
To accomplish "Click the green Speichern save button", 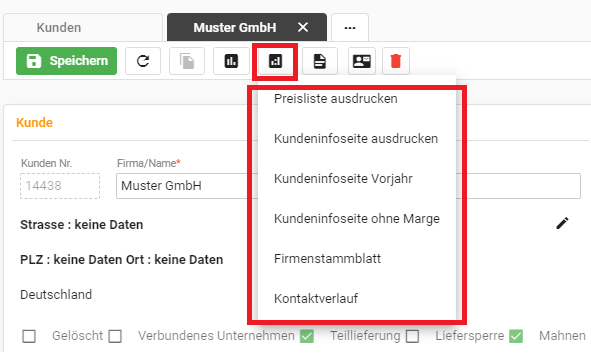I will 66,61.
